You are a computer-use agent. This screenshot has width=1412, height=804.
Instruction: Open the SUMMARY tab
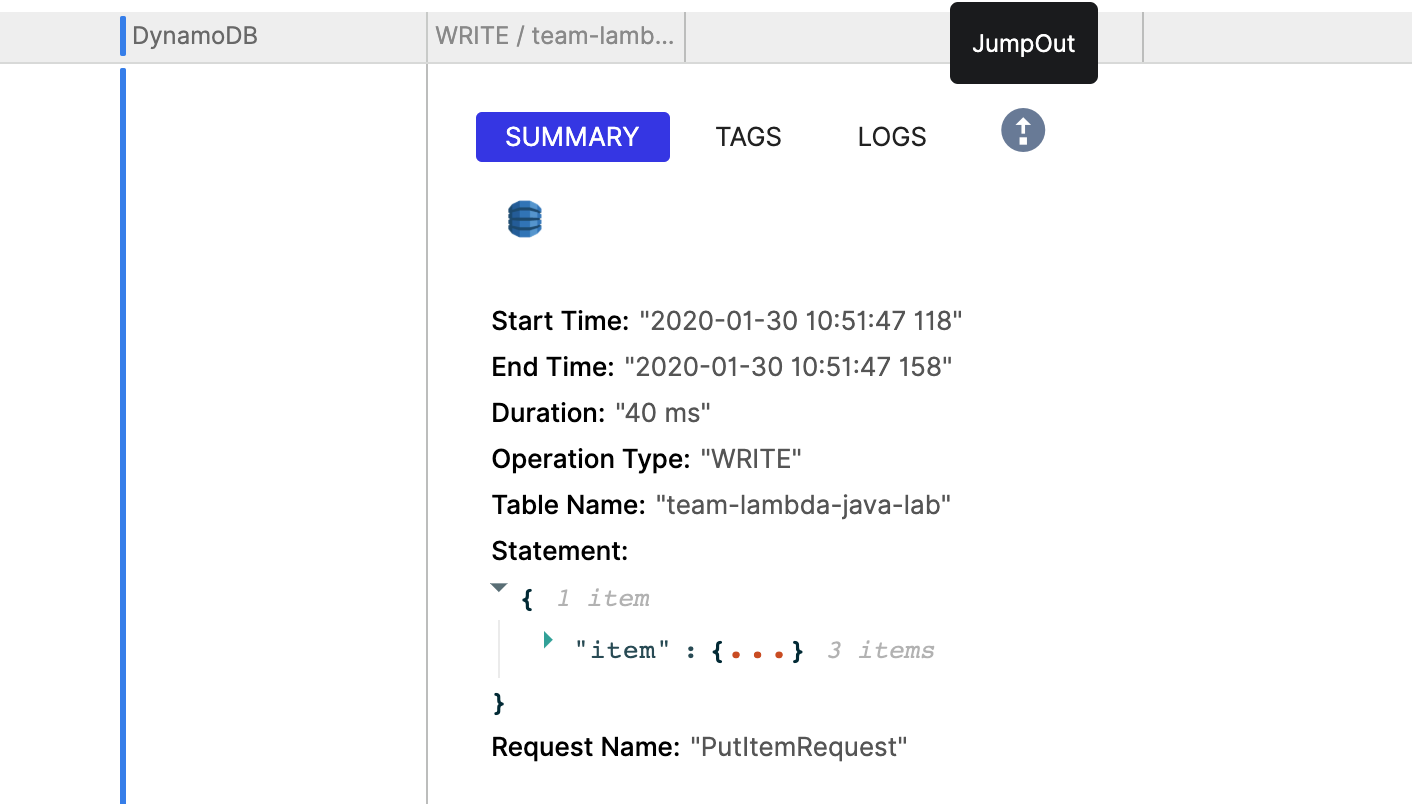point(572,137)
